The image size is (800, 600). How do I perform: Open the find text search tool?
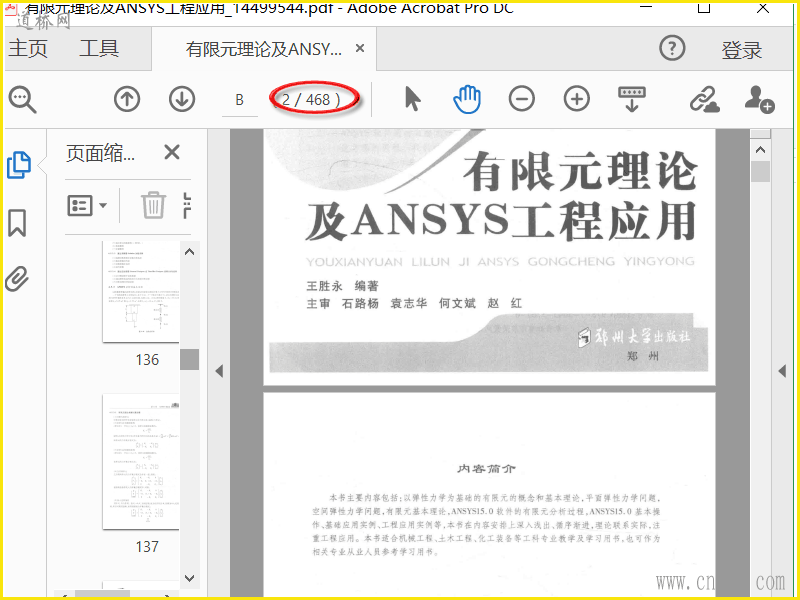(x=22, y=99)
